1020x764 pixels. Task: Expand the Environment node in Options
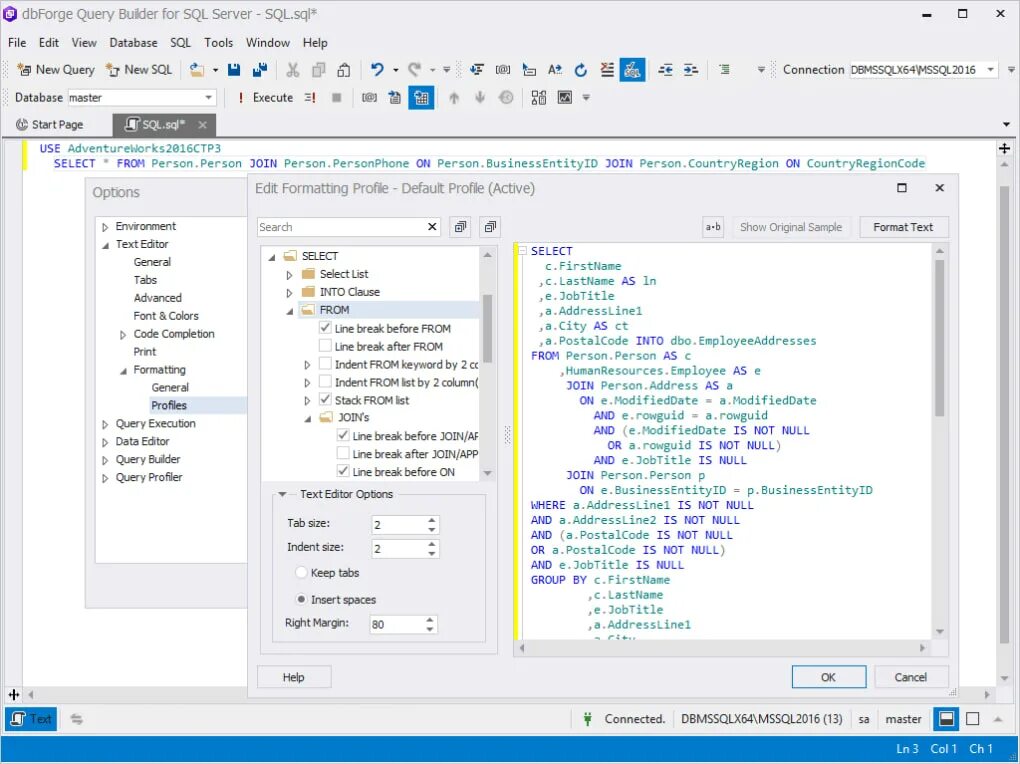tap(105, 227)
